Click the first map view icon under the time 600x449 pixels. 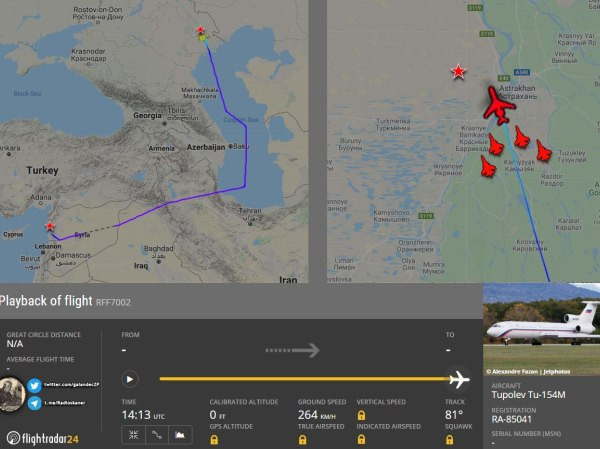click(x=133, y=435)
